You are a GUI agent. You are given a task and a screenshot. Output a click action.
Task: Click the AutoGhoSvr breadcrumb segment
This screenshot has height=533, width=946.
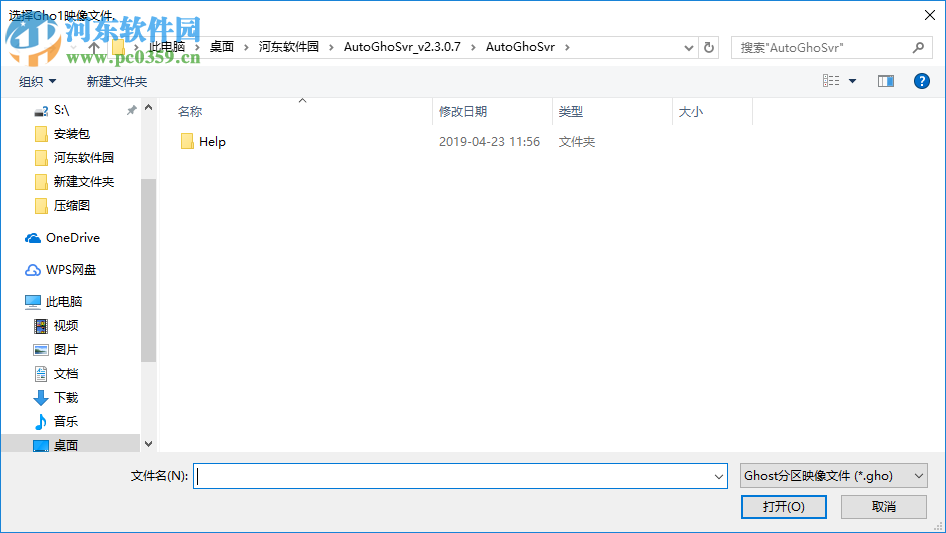[520, 47]
